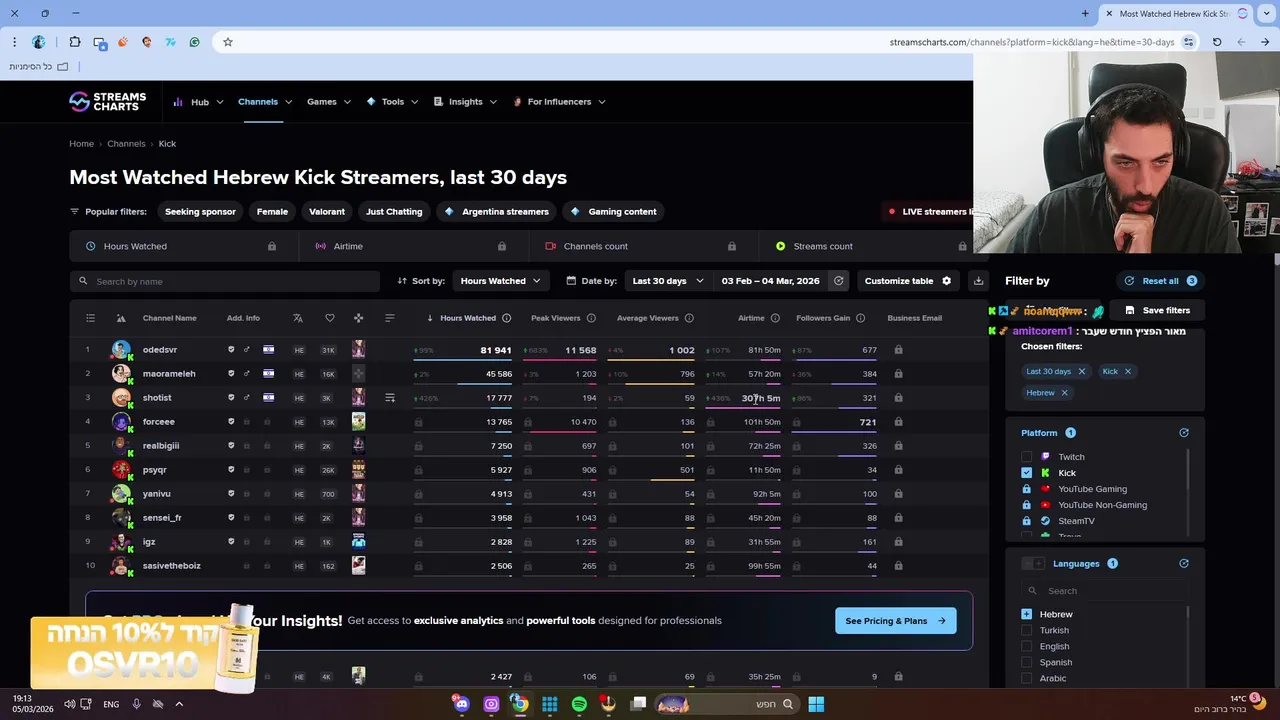The height and width of the screenshot is (720, 1280).
Task: Check the Twitch platform checkbox
Action: point(1027,457)
